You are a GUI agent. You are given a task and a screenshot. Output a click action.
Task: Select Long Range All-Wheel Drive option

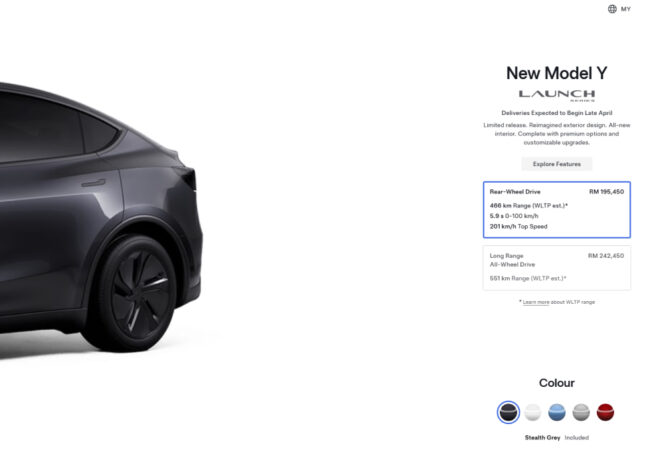coord(557,268)
